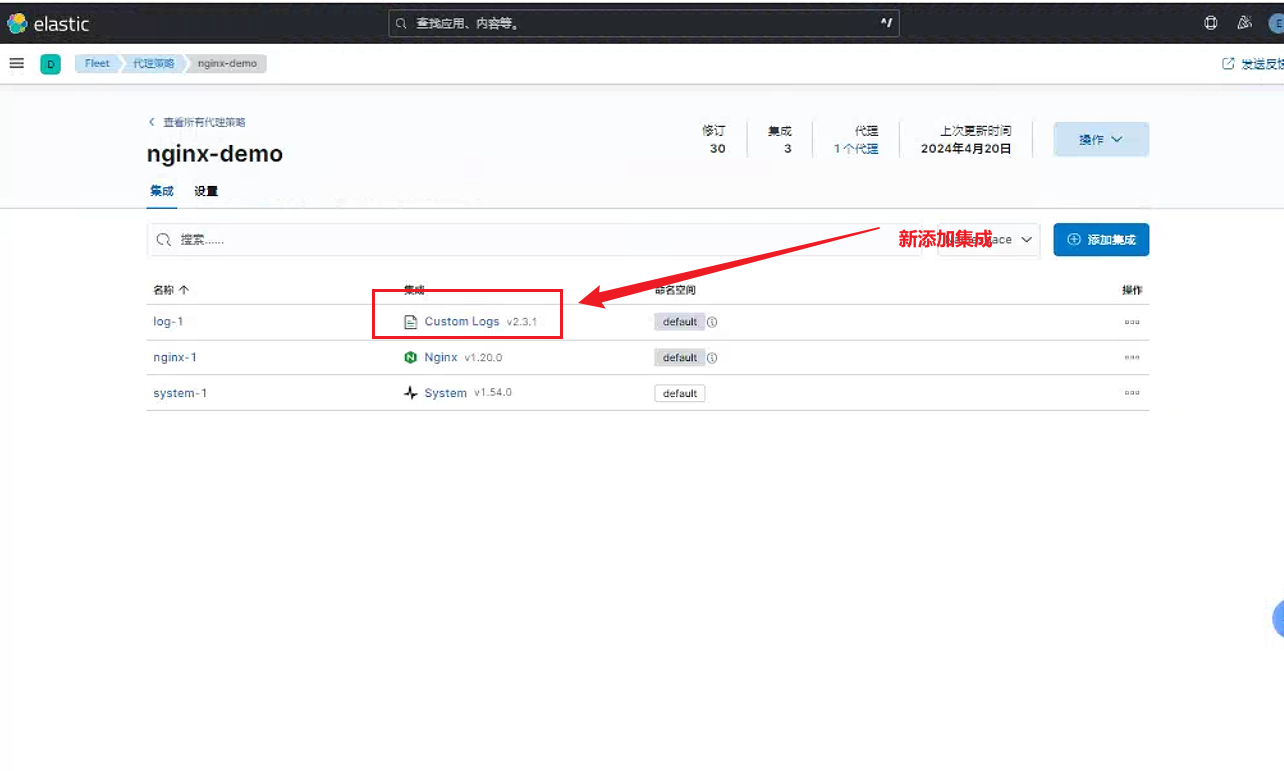Click the revision count 30
This screenshot has width=1284, height=771.
(x=717, y=149)
